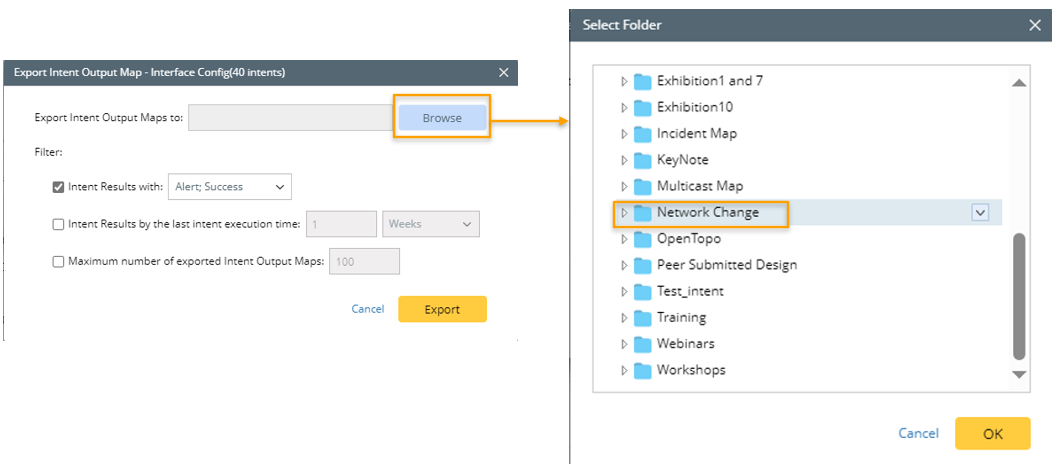Click the Multicast Map folder icon

(643, 186)
